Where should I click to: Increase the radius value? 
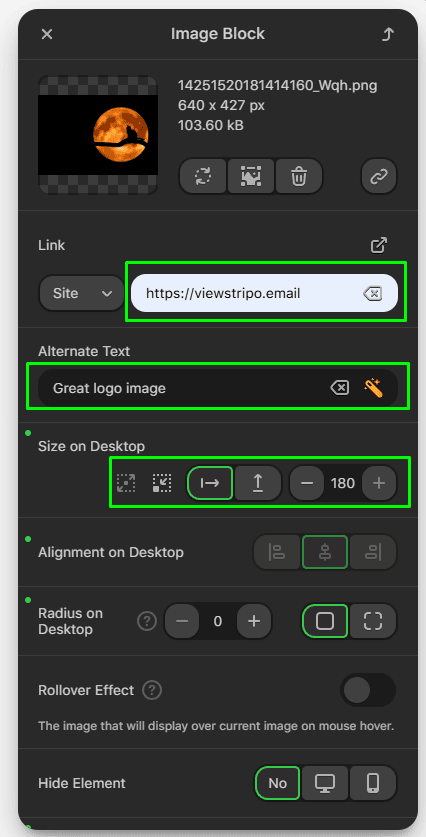tap(254, 621)
